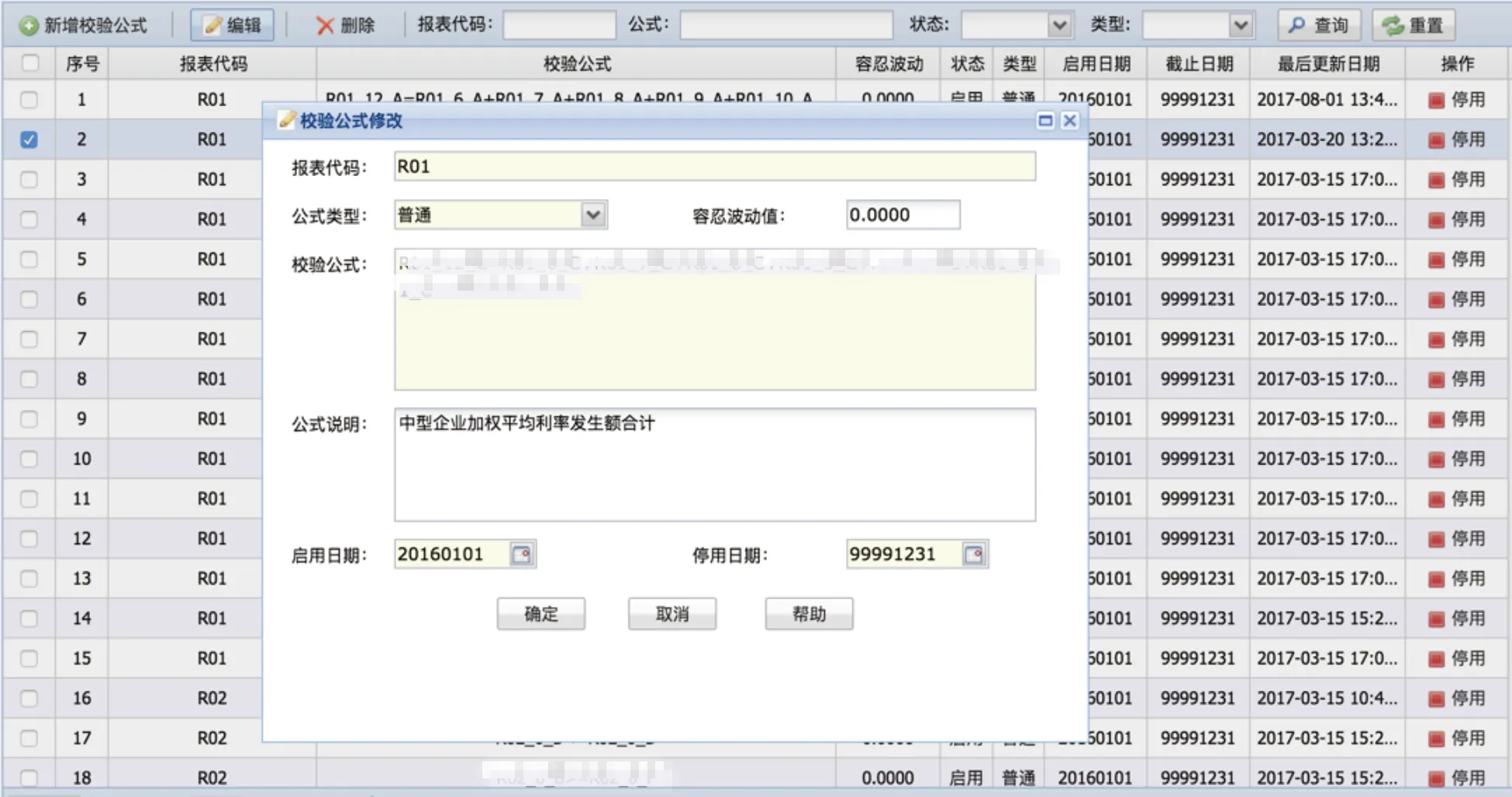The image size is (1512, 797).
Task: Click the 新增校验公式 add icon
Action: [x=29, y=26]
